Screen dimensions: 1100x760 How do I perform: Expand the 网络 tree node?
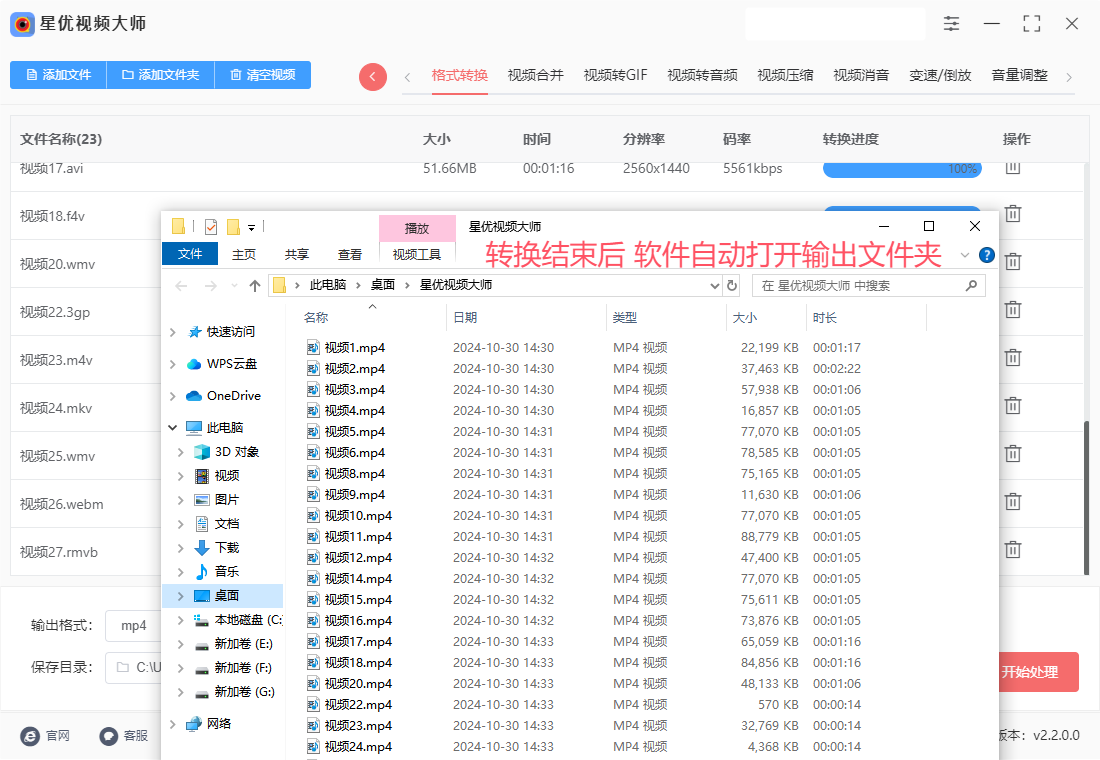pos(173,724)
